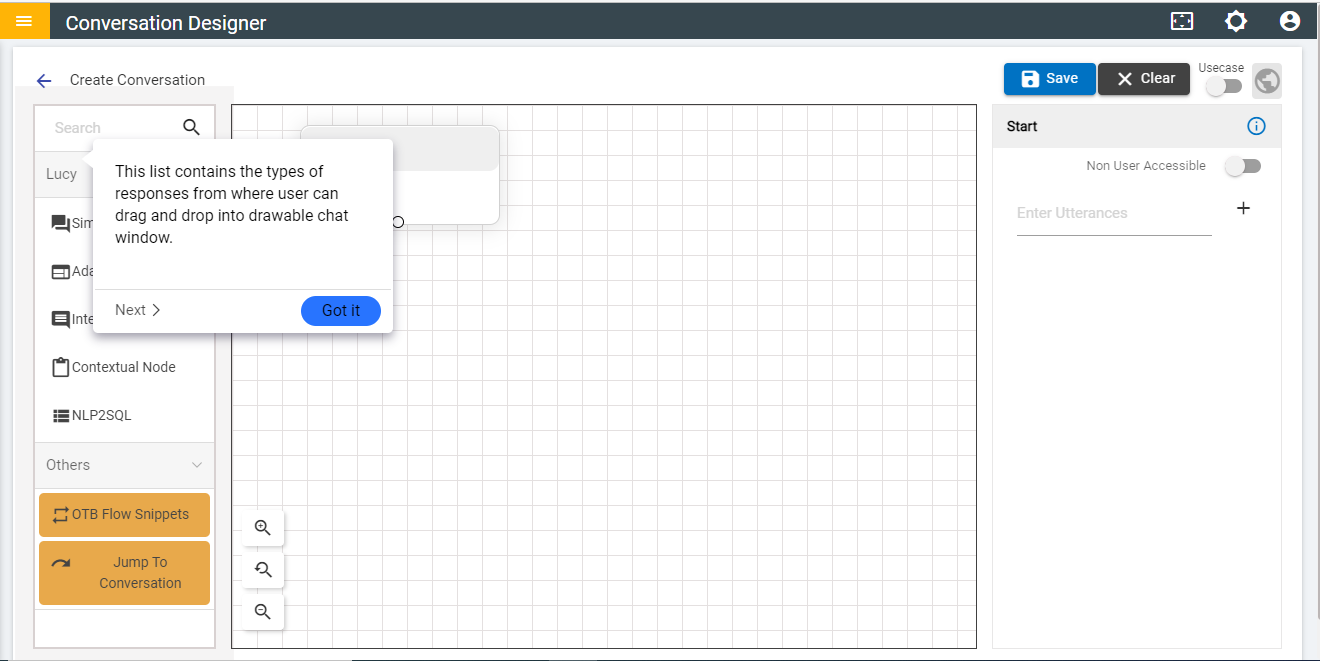The height and width of the screenshot is (661, 1320).
Task: Click the search magnifier icon
Action: (192, 127)
